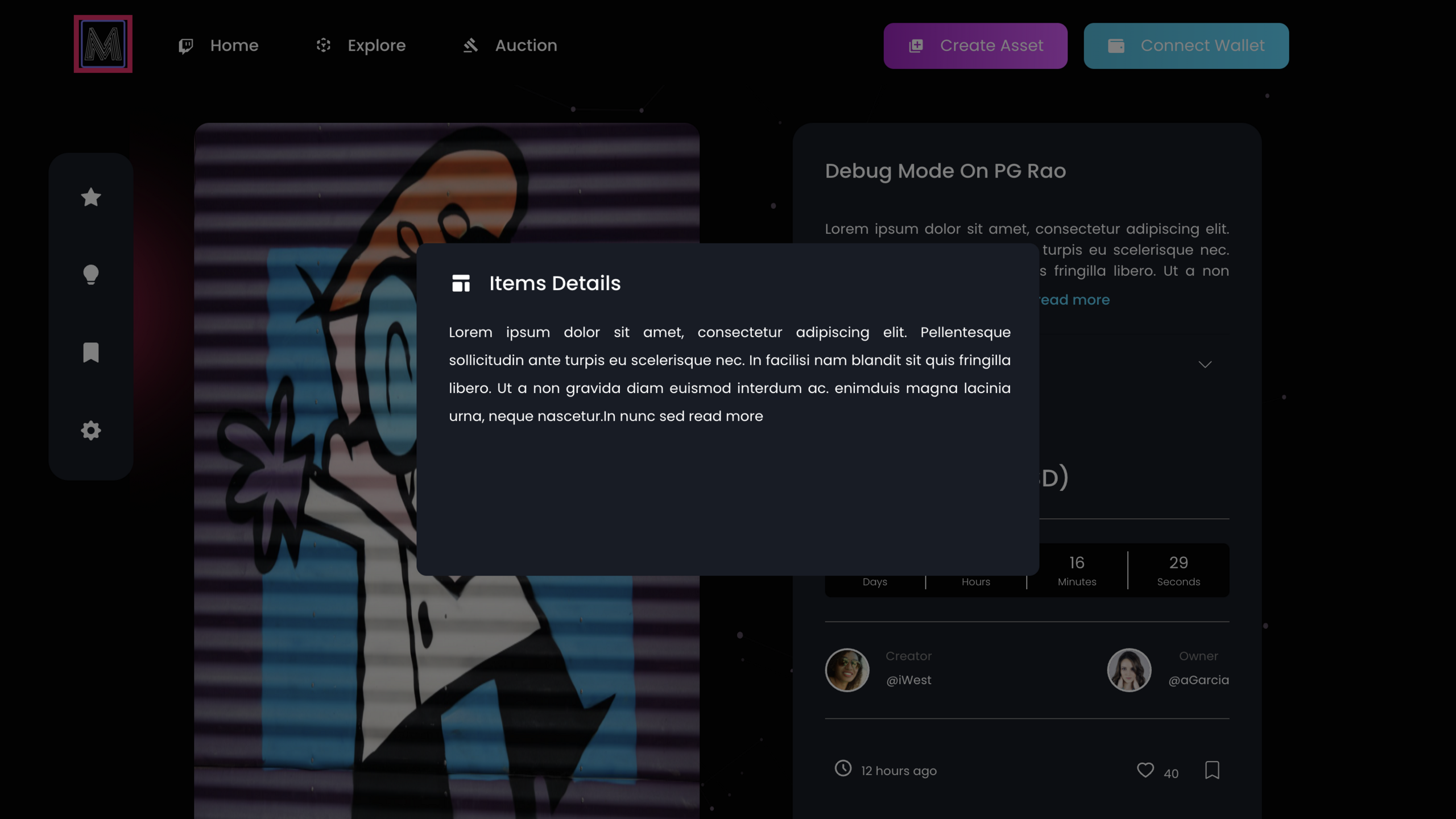1456x819 pixels.
Task: Click the Items Details panel icon
Action: point(461,283)
